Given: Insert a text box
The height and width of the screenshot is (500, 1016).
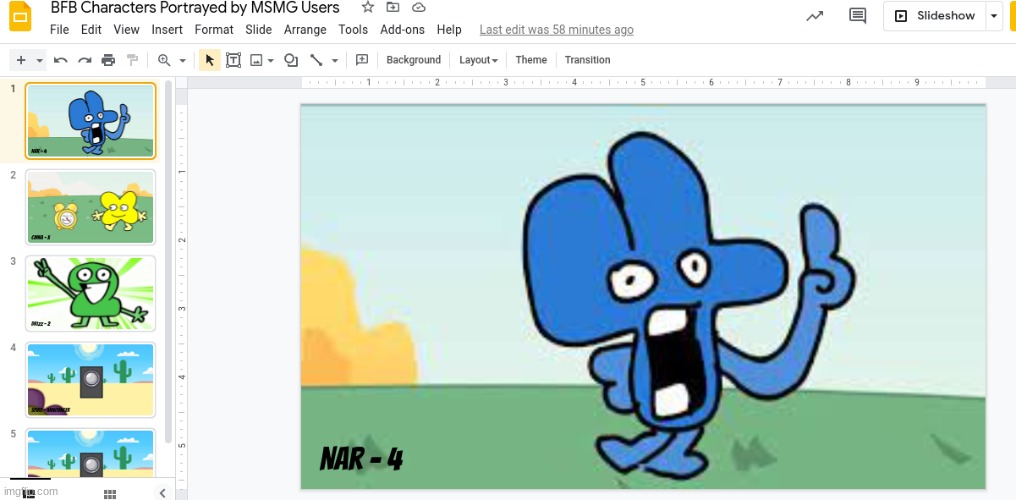Looking at the screenshot, I should click(x=233, y=60).
